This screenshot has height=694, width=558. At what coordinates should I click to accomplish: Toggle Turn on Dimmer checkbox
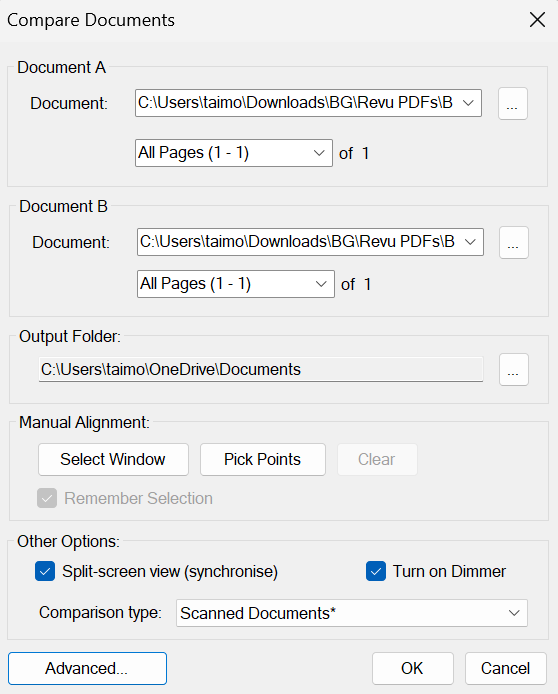pos(376,571)
